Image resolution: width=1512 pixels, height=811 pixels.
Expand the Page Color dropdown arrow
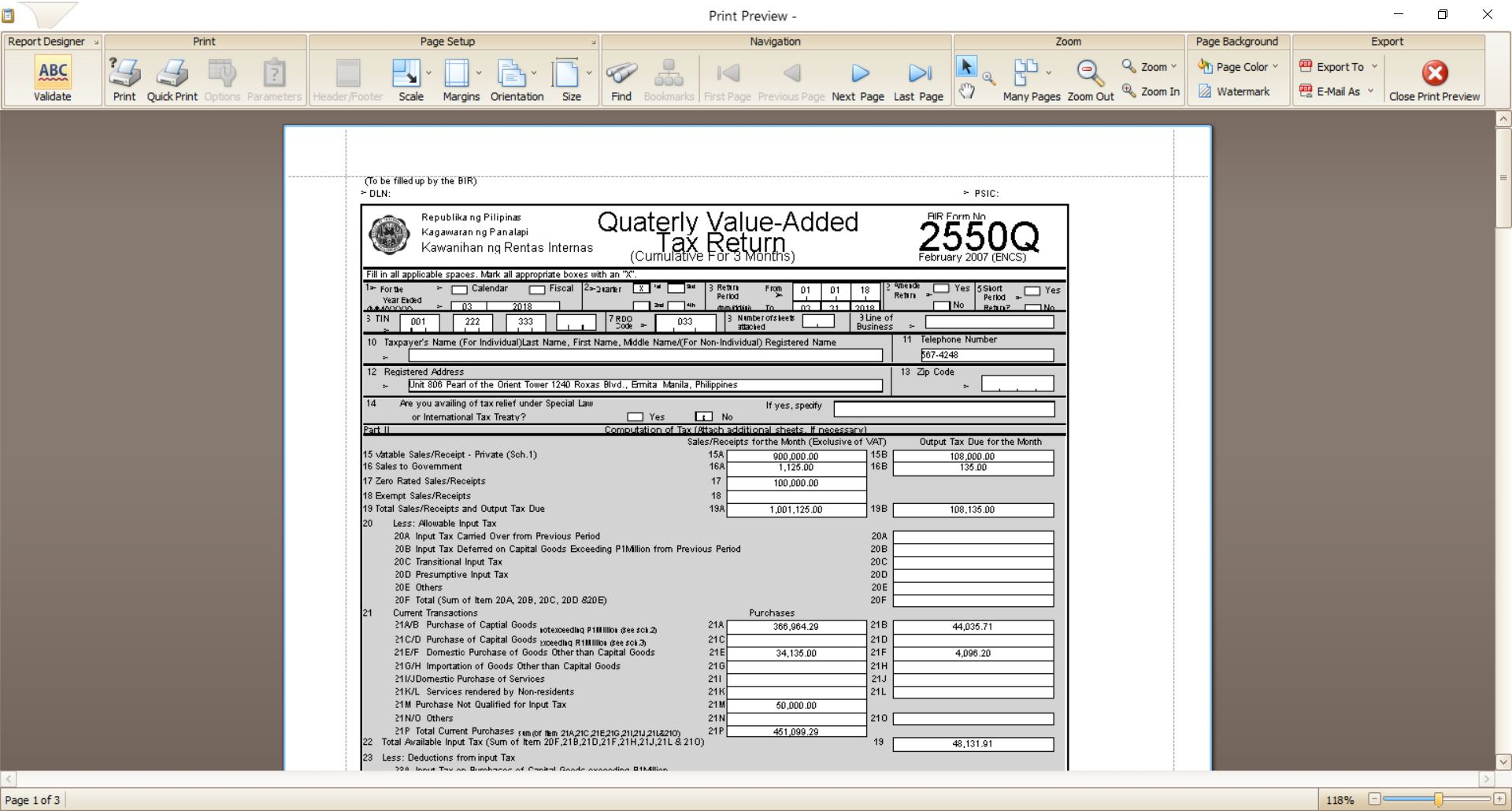click(1275, 67)
